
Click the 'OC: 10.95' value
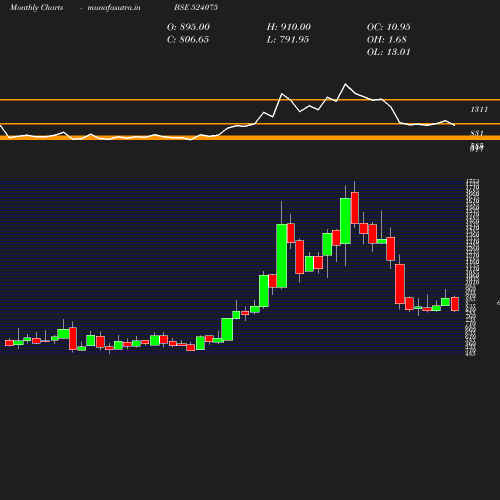coord(389,27)
